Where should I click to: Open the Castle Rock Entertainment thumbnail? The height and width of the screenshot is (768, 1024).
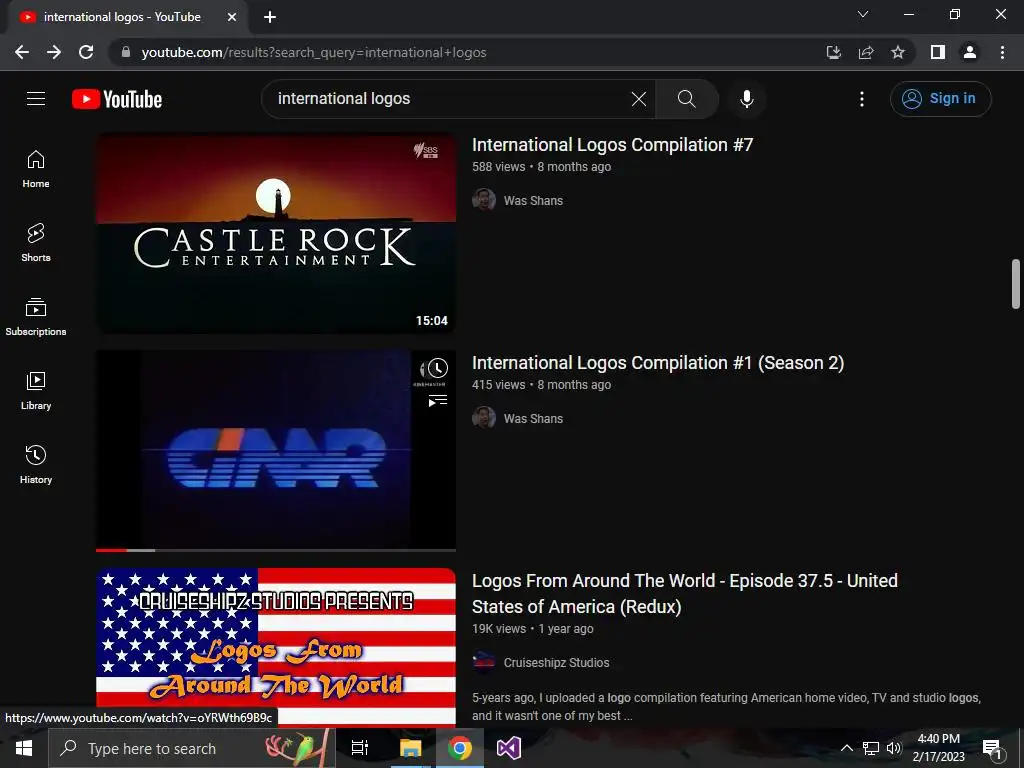tap(276, 233)
